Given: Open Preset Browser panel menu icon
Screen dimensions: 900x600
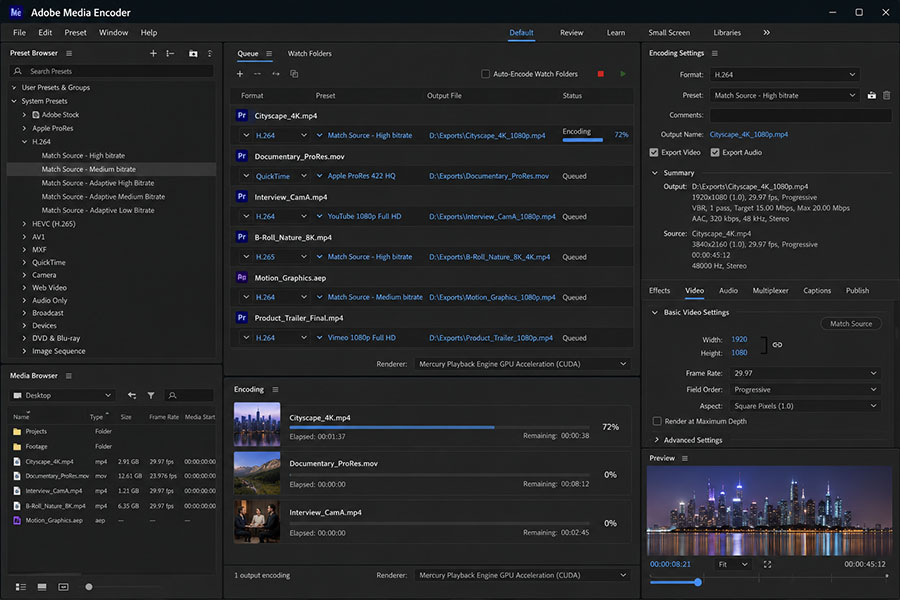Looking at the screenshot, I should pyautogui.click(x=69, y=53).
